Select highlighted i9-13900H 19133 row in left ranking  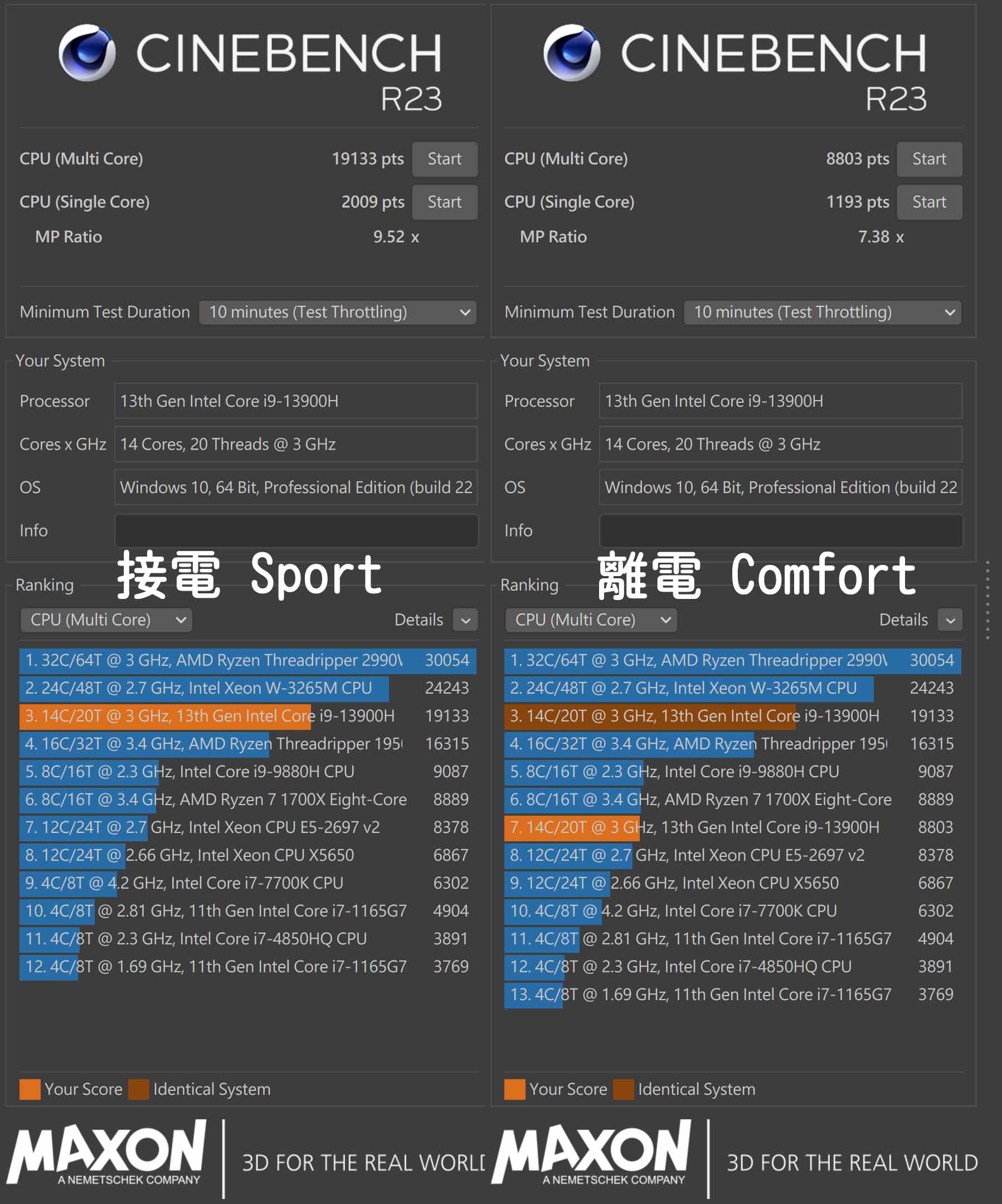pyautogui.click(x=248, y=716)
